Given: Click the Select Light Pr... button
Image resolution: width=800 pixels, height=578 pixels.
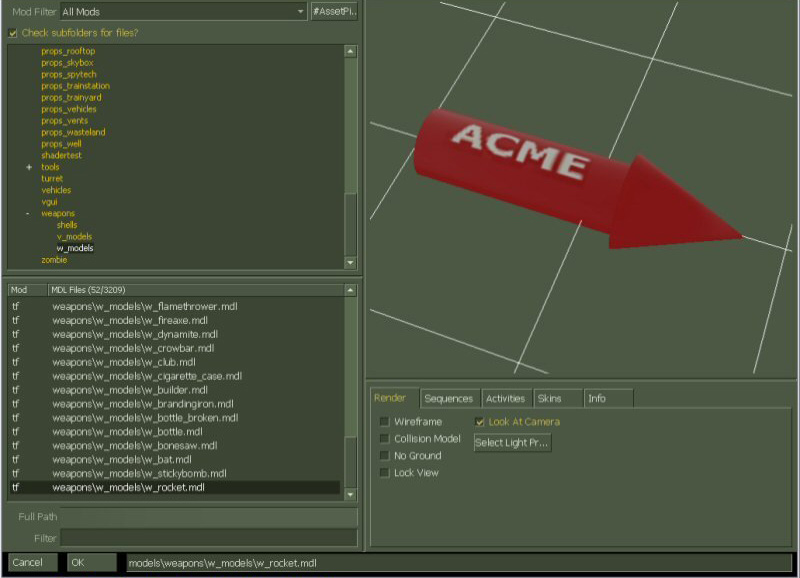Looking at the screenshot, I should click(x=512, y=443).
